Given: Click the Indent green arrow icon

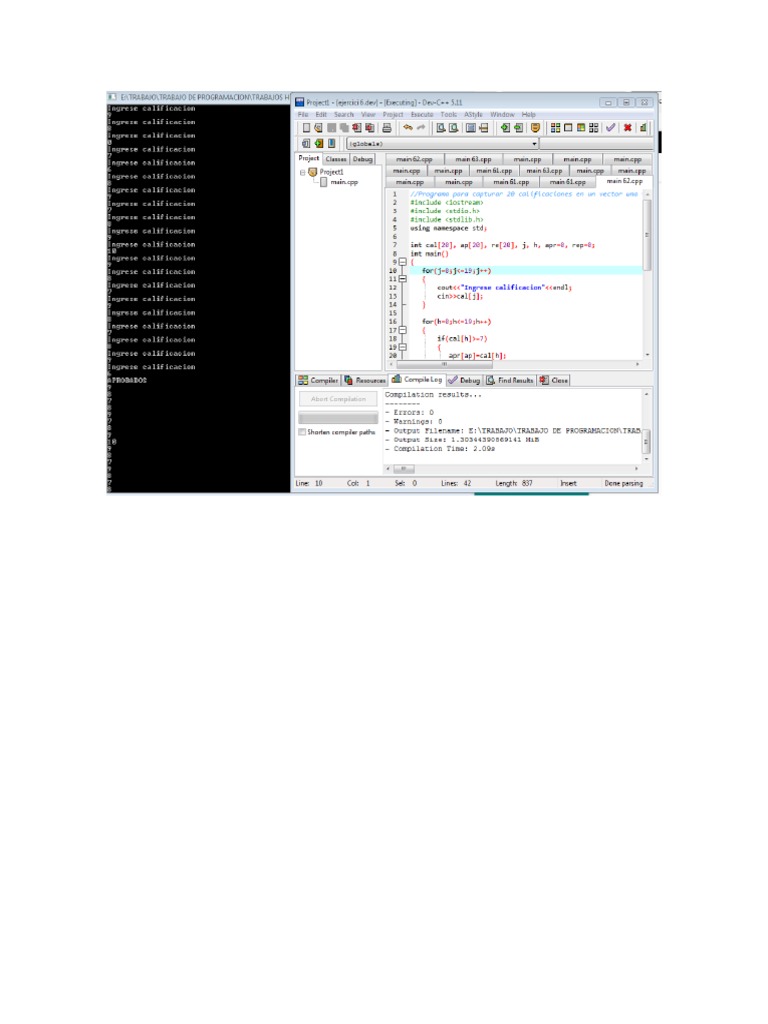Looking at the screenshot, I should coord(505,128).
